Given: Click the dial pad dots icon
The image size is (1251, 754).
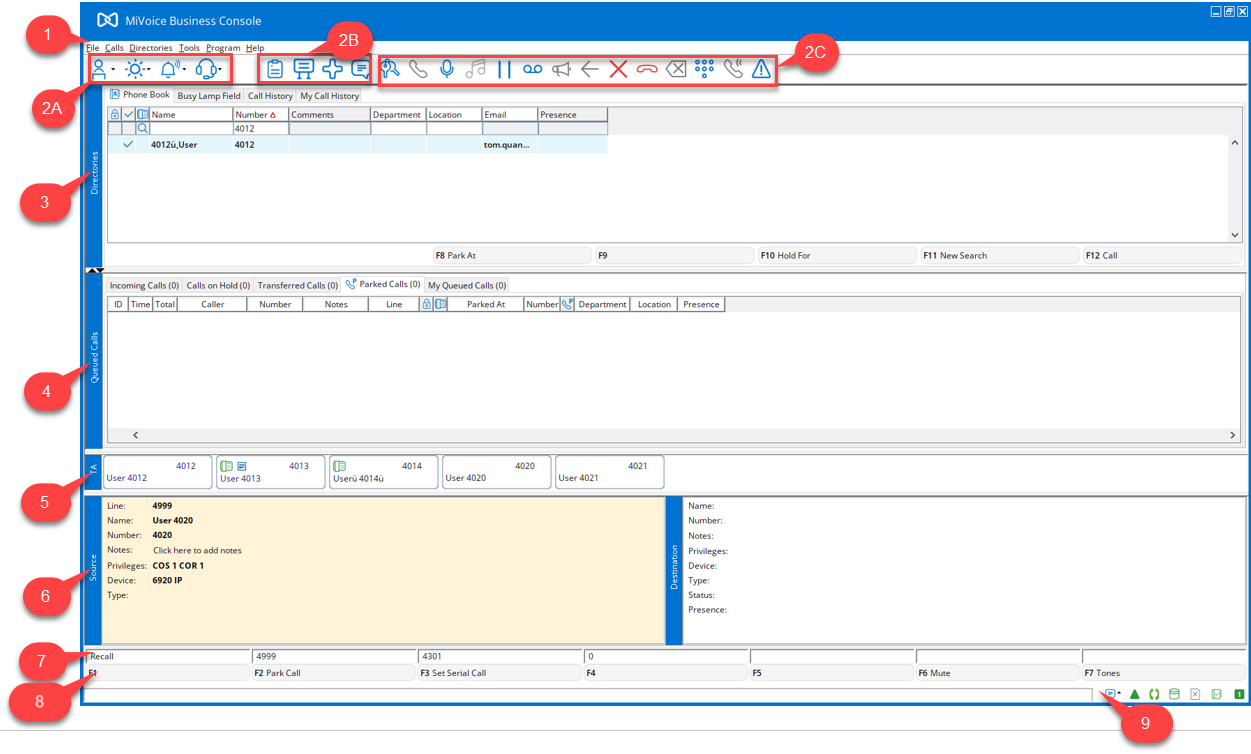Looking at the screenshot, I should click(x=704, y=69).
